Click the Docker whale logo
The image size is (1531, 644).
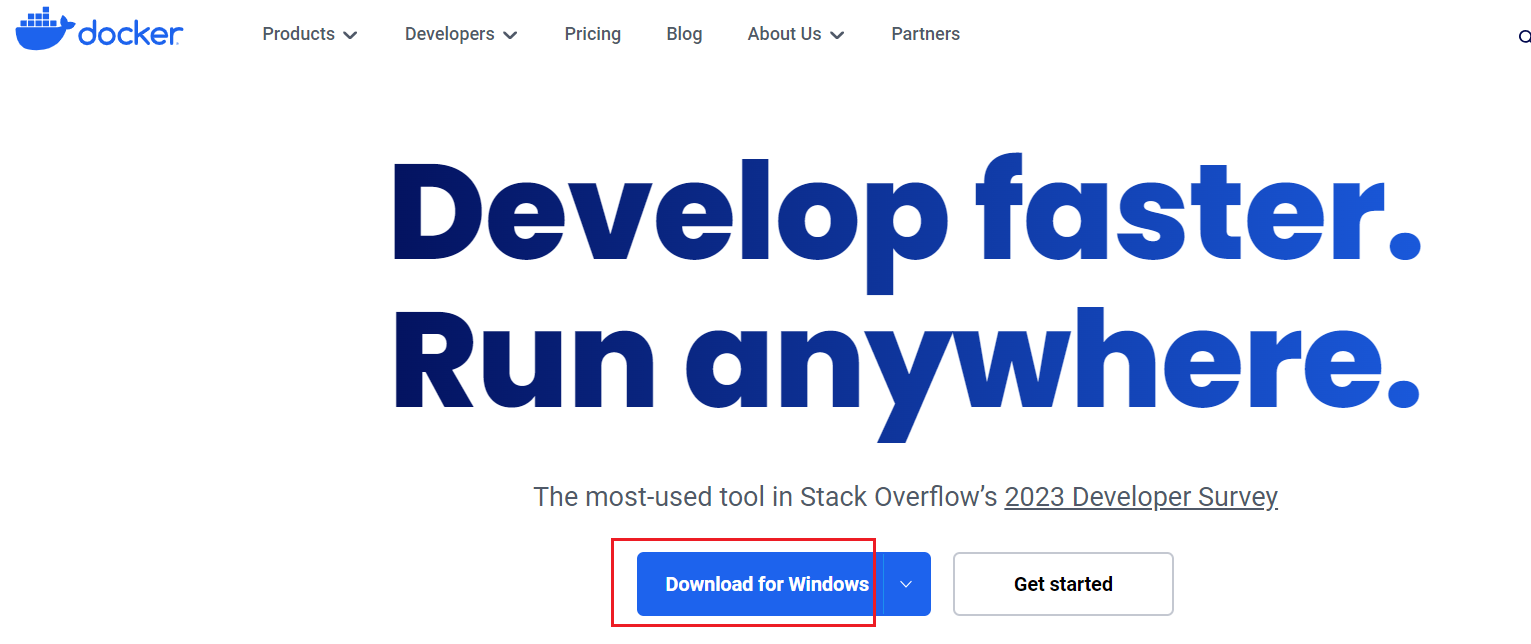pos(99,30)
